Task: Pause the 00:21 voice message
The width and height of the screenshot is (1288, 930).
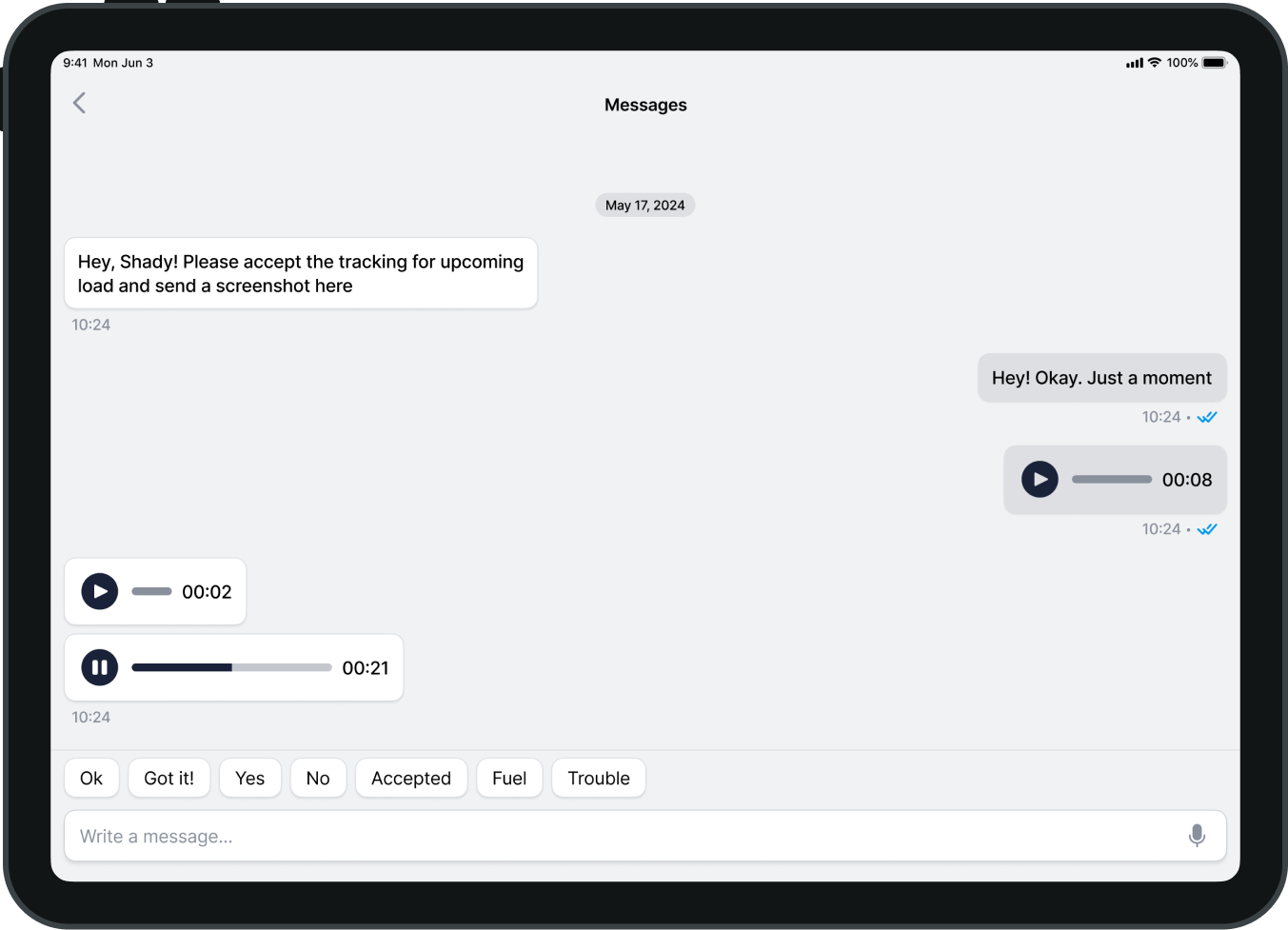Action: (x=100, y=667)
